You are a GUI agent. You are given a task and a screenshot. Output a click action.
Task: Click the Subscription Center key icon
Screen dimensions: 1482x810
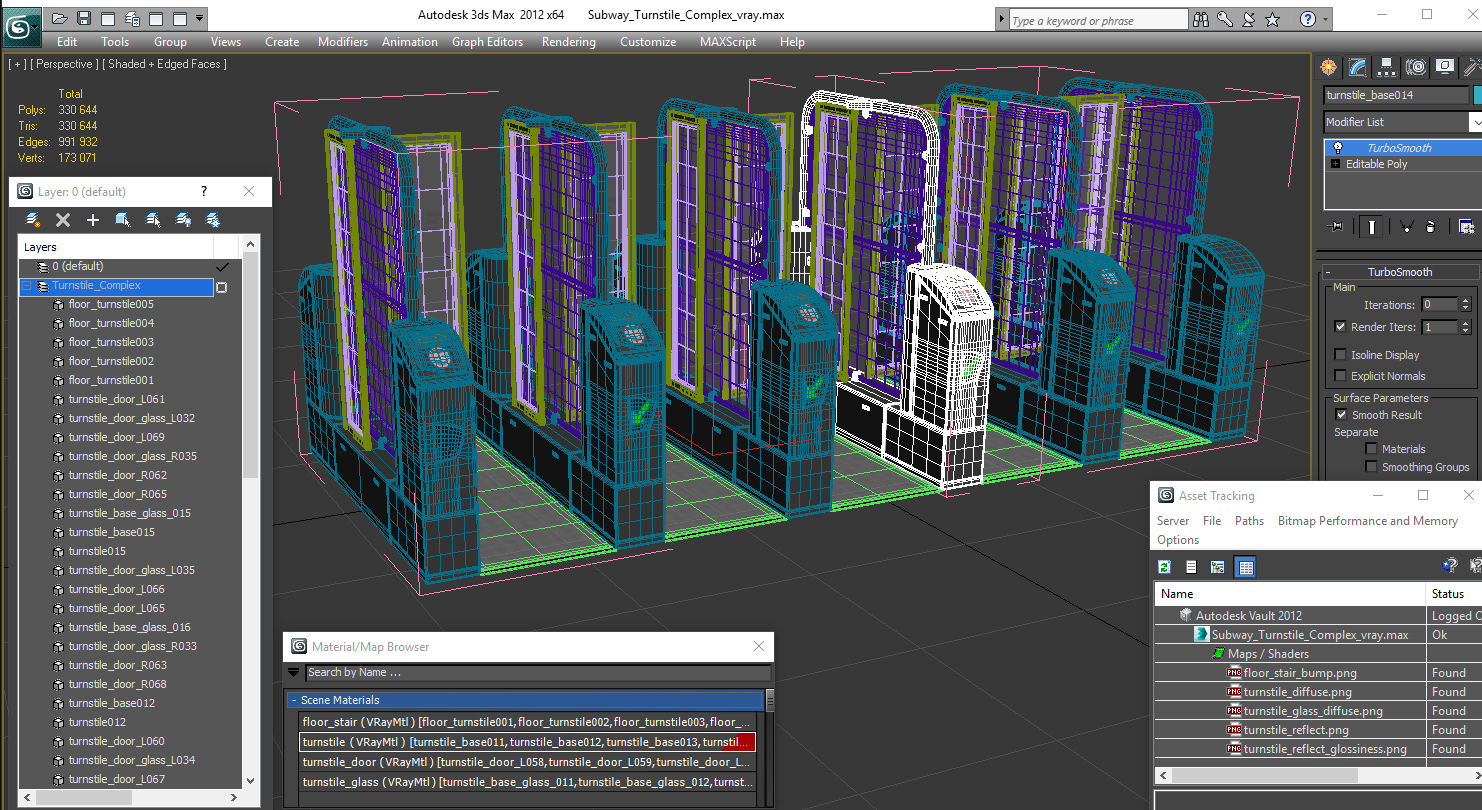pos(1225,19)
